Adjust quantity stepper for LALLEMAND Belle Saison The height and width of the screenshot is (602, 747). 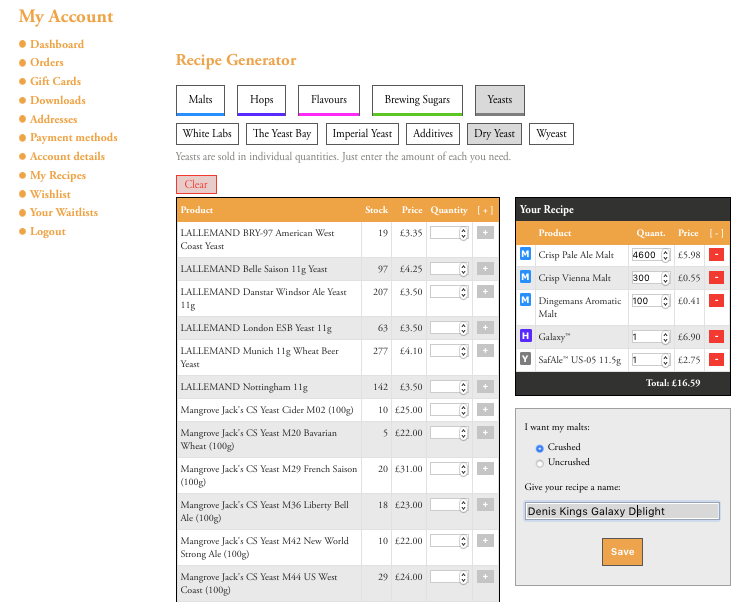464,270
